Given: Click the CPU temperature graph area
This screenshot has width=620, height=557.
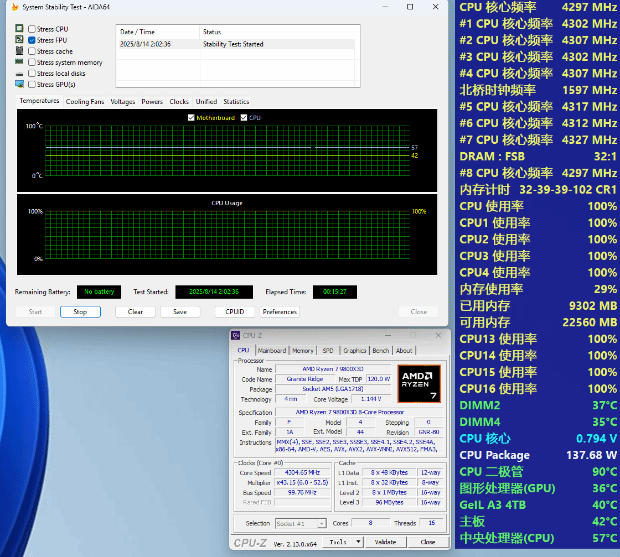Looking at the screenshot, I should [x=227, y=151].
